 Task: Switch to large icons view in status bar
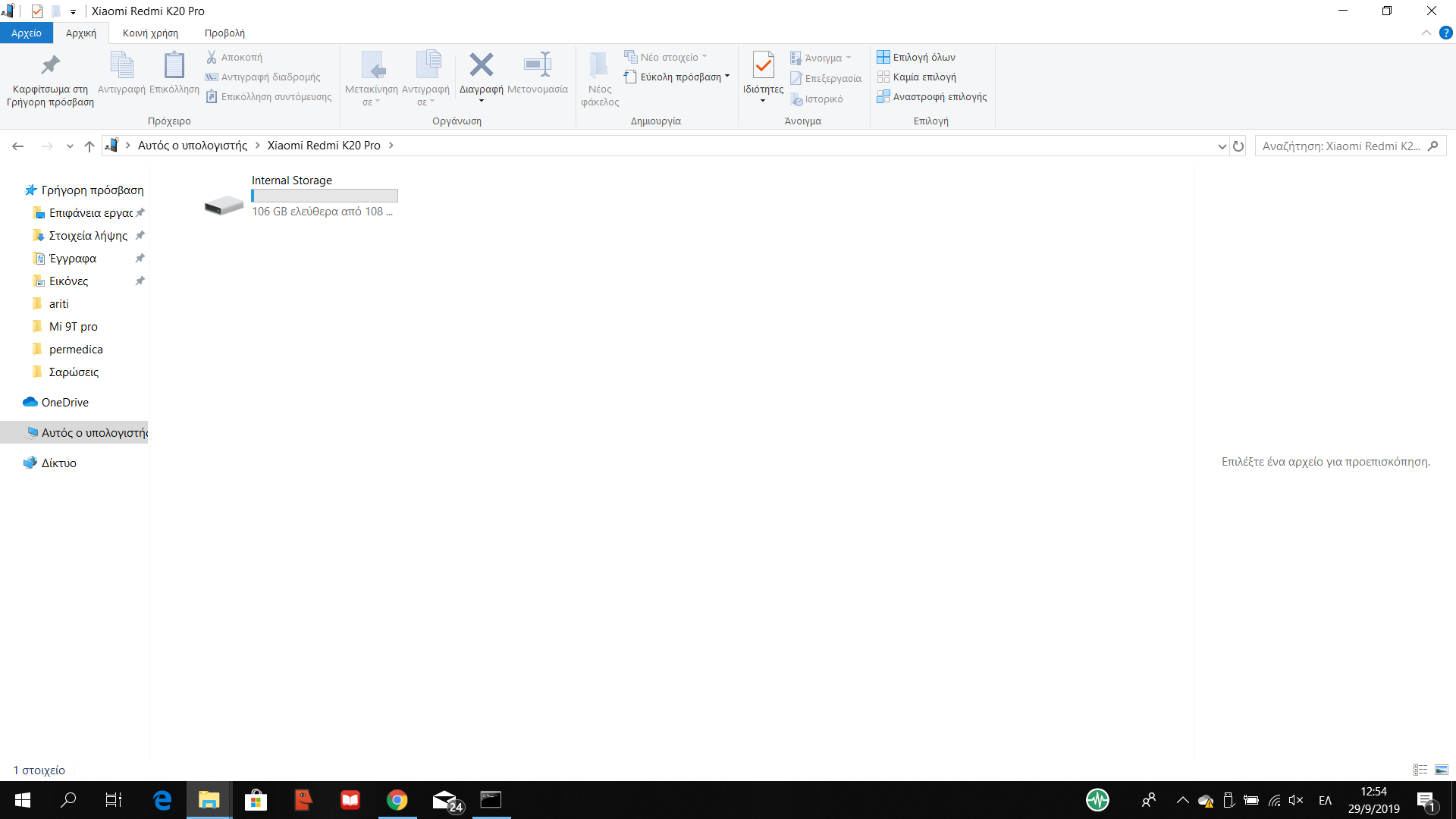click(1442, 770)
